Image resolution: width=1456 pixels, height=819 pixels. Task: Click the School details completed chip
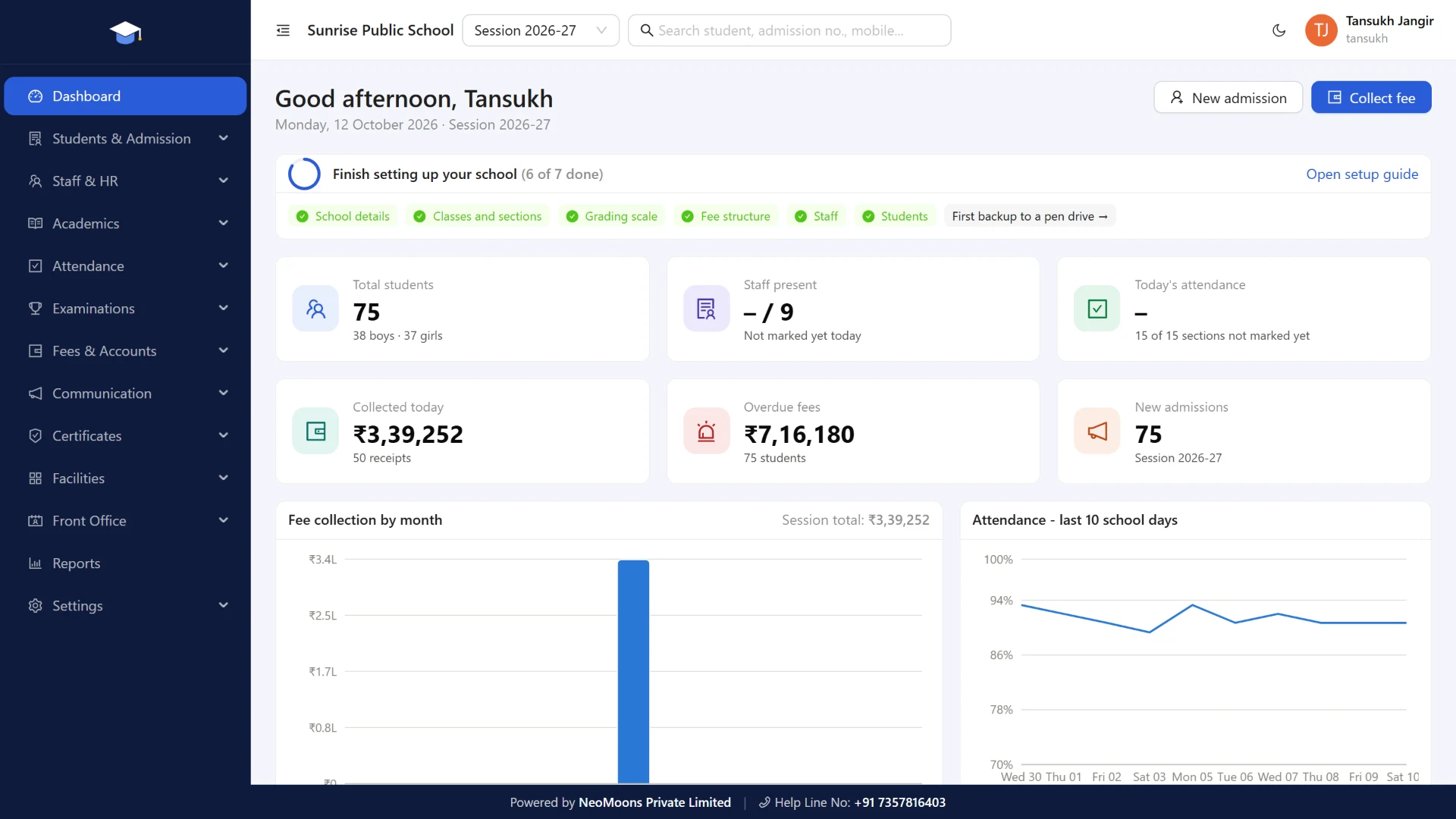click(343, 216)
